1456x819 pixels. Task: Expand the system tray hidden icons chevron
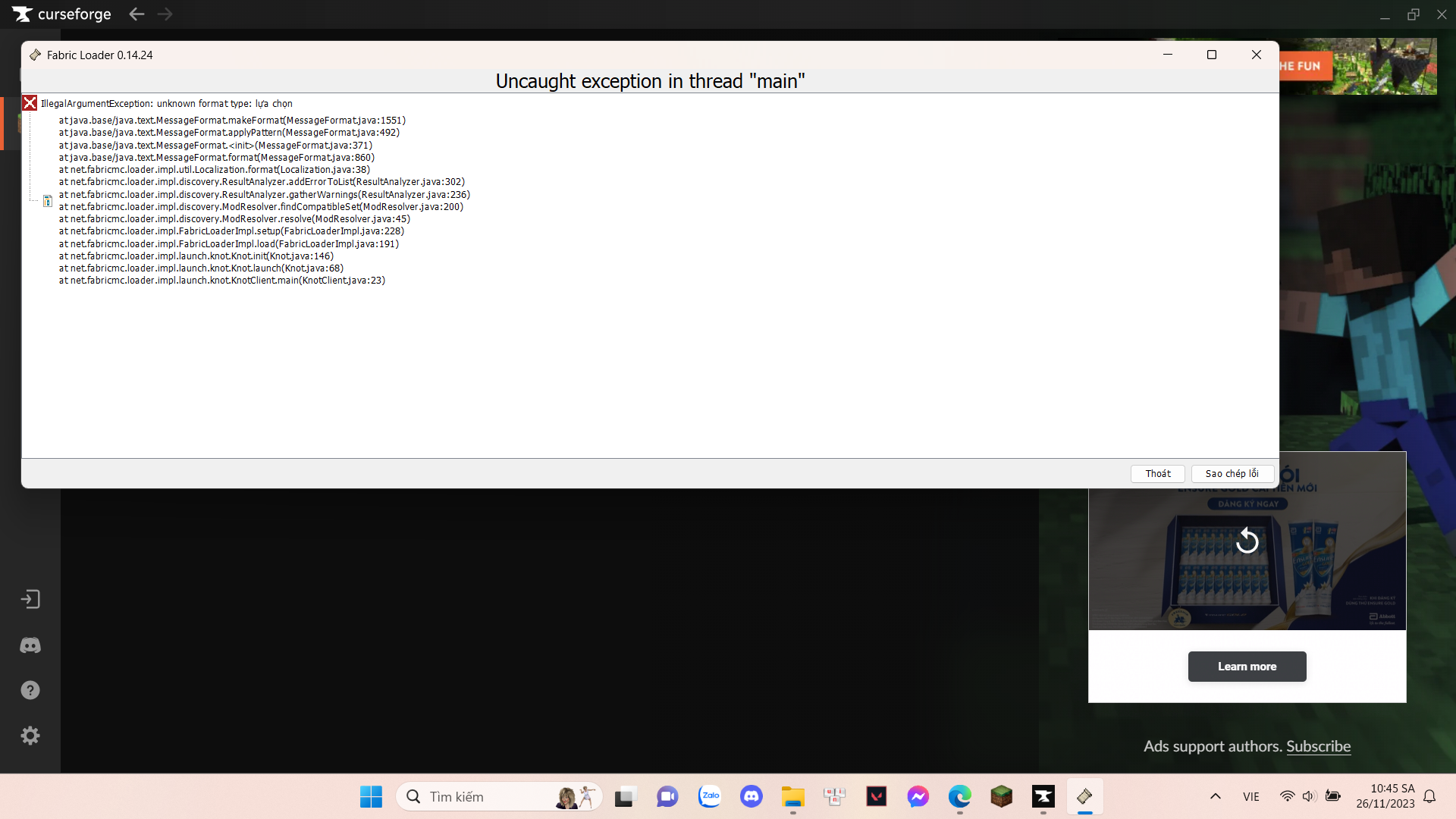tap(1215, 796)
